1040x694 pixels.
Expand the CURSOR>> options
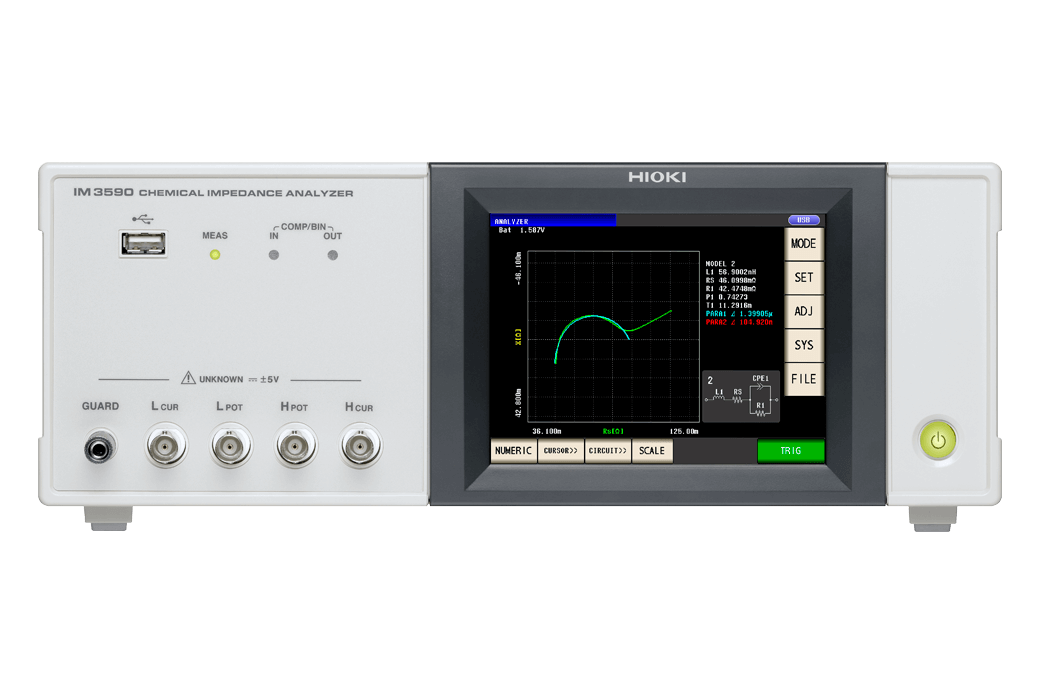560,451
